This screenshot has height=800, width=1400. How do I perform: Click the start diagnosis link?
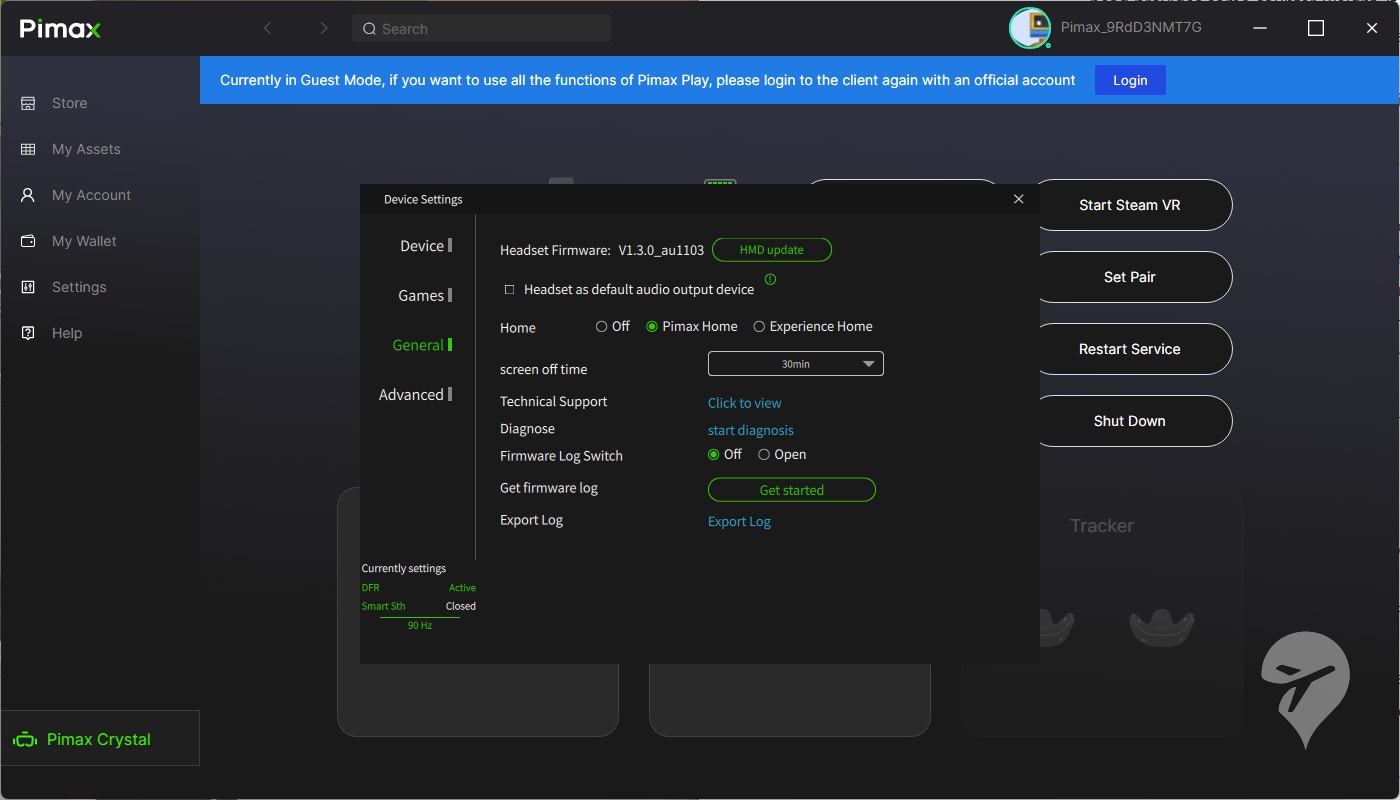click(750, 430)
